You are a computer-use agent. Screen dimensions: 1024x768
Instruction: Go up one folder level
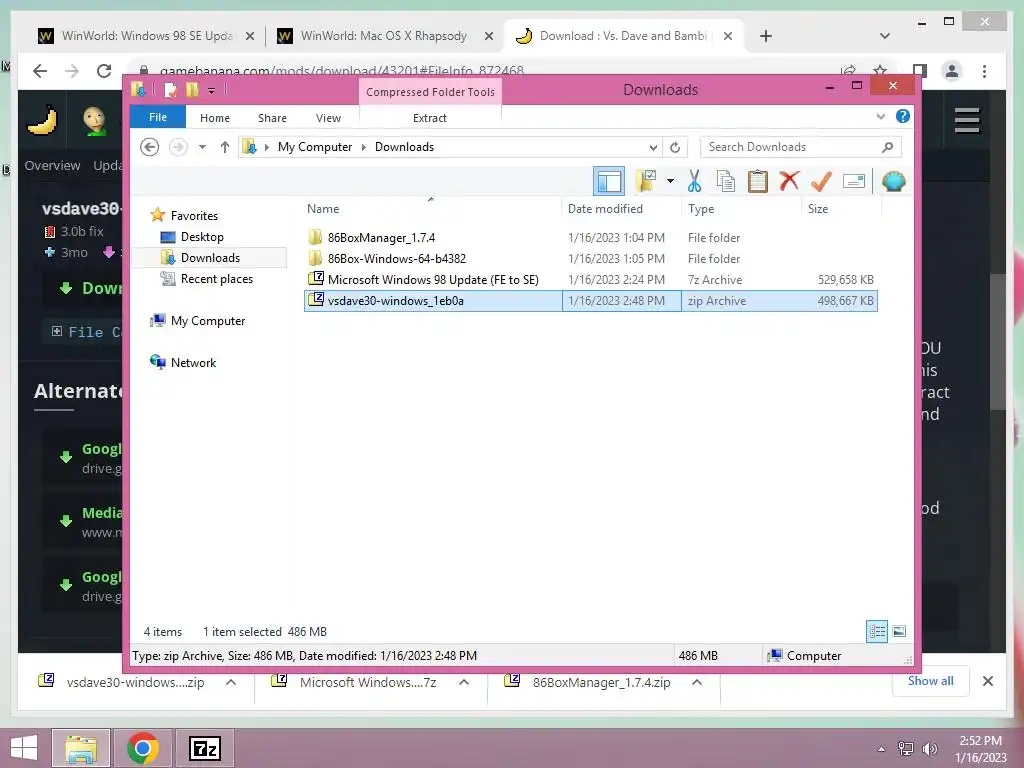[x=225, y=147]
